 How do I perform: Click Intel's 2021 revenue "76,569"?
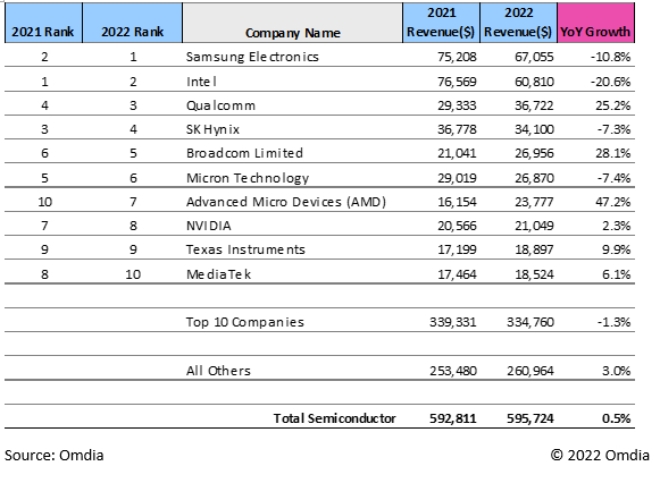(457, 81)
